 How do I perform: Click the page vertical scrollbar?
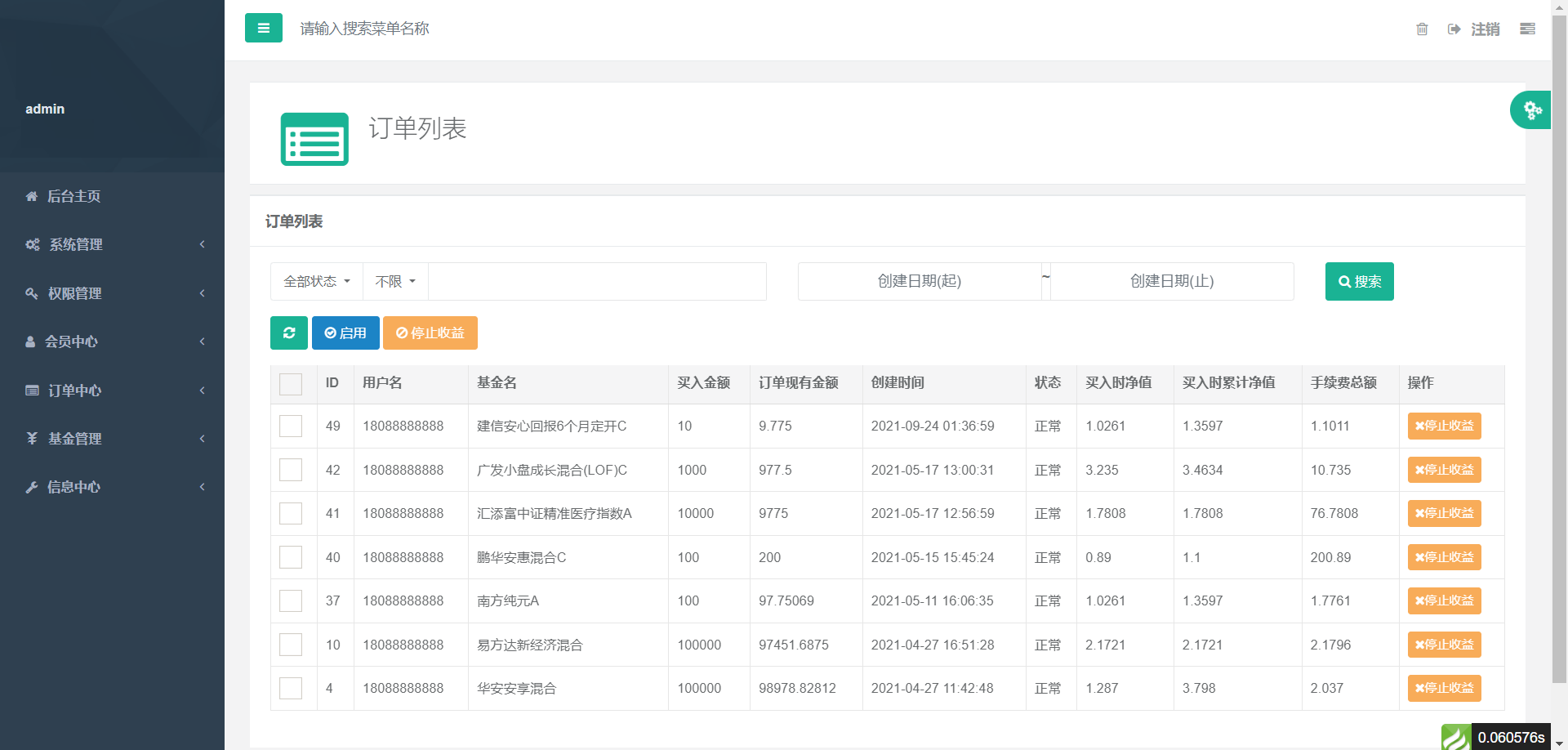1559,327
